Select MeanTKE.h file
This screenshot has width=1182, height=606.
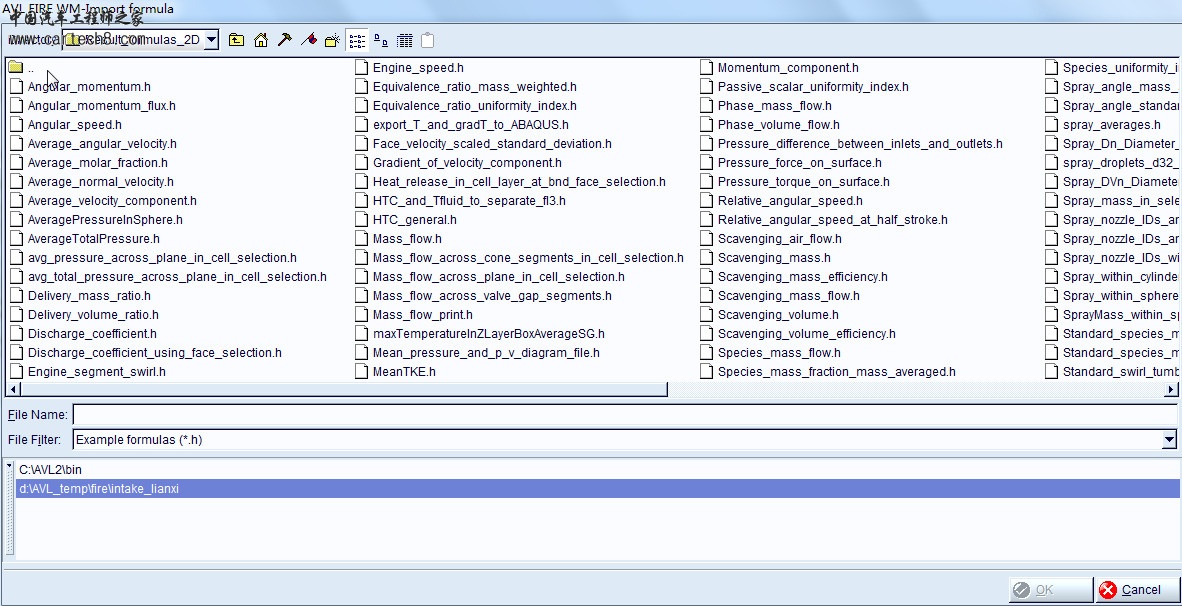396,372
